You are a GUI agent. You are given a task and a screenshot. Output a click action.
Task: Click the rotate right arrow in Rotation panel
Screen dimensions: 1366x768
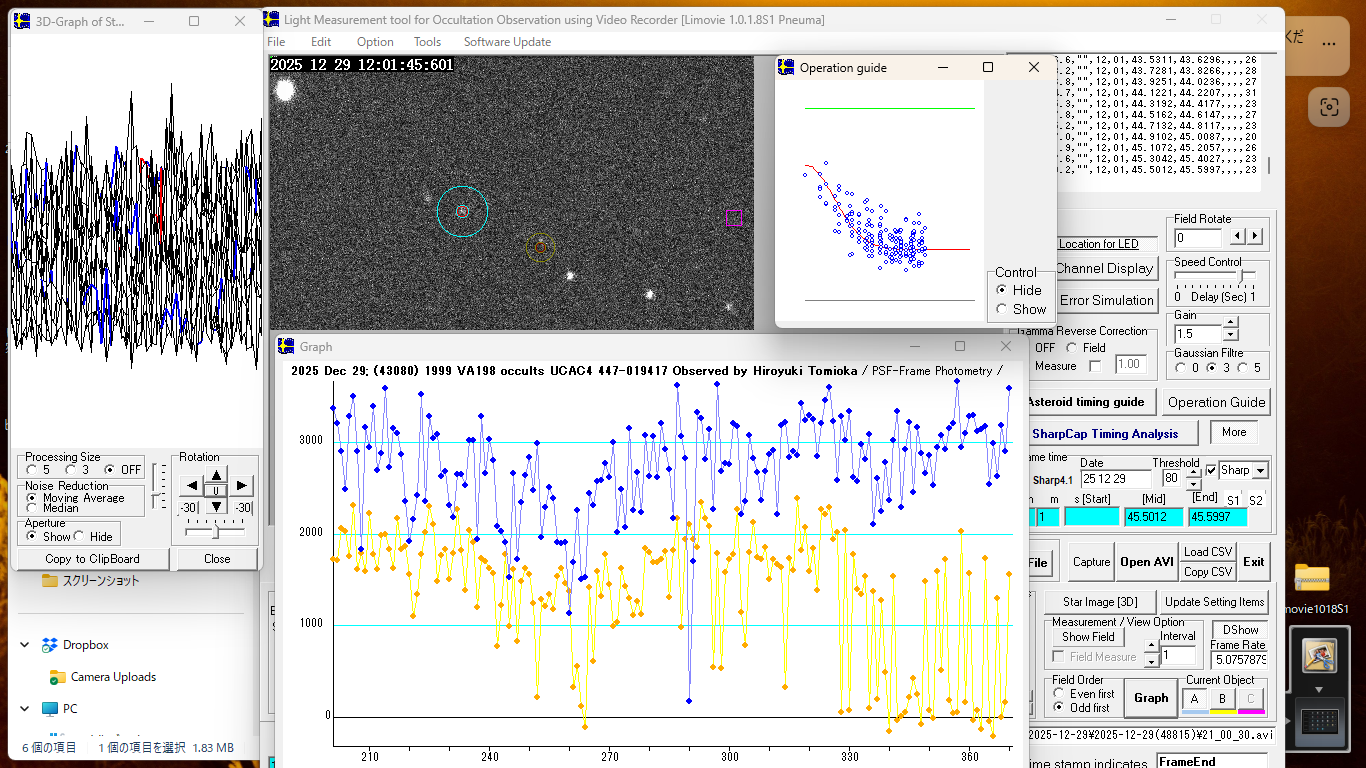point(242,486)
